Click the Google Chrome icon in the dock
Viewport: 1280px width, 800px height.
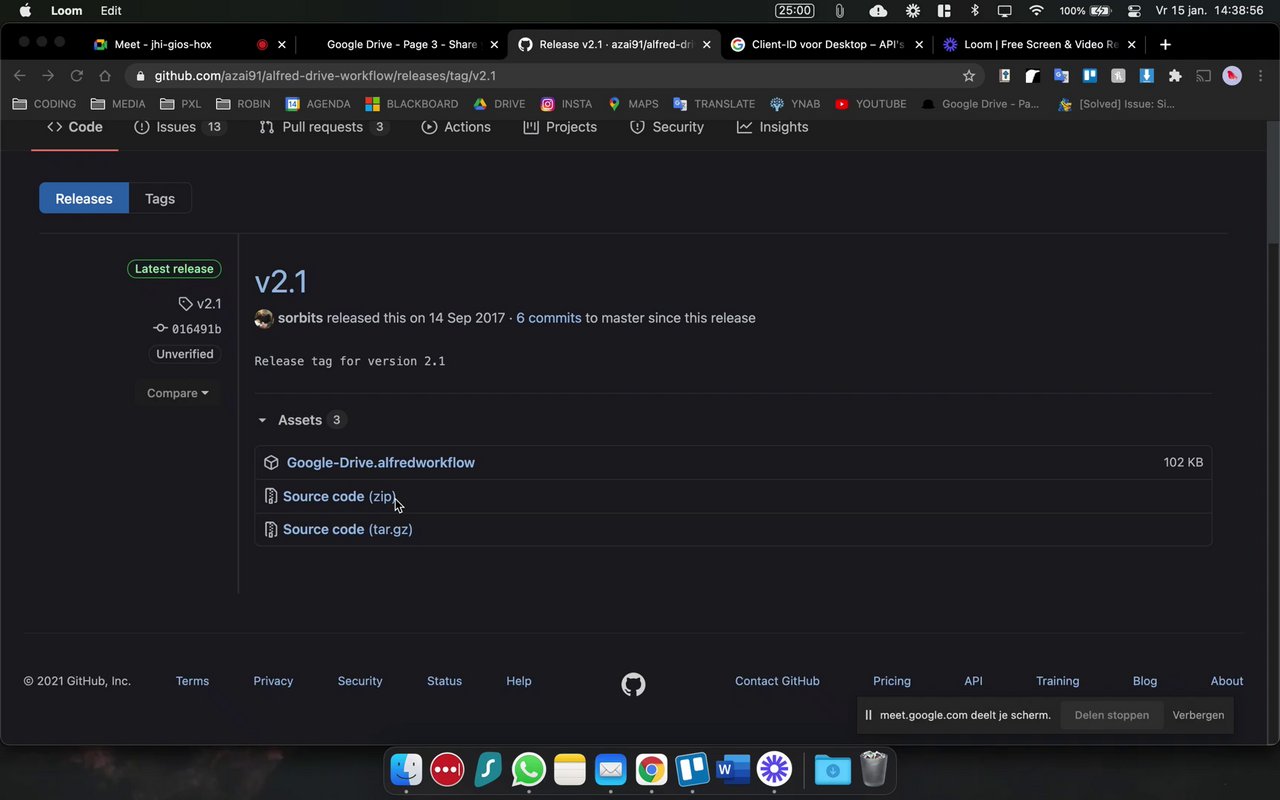[x=651, y=769]
